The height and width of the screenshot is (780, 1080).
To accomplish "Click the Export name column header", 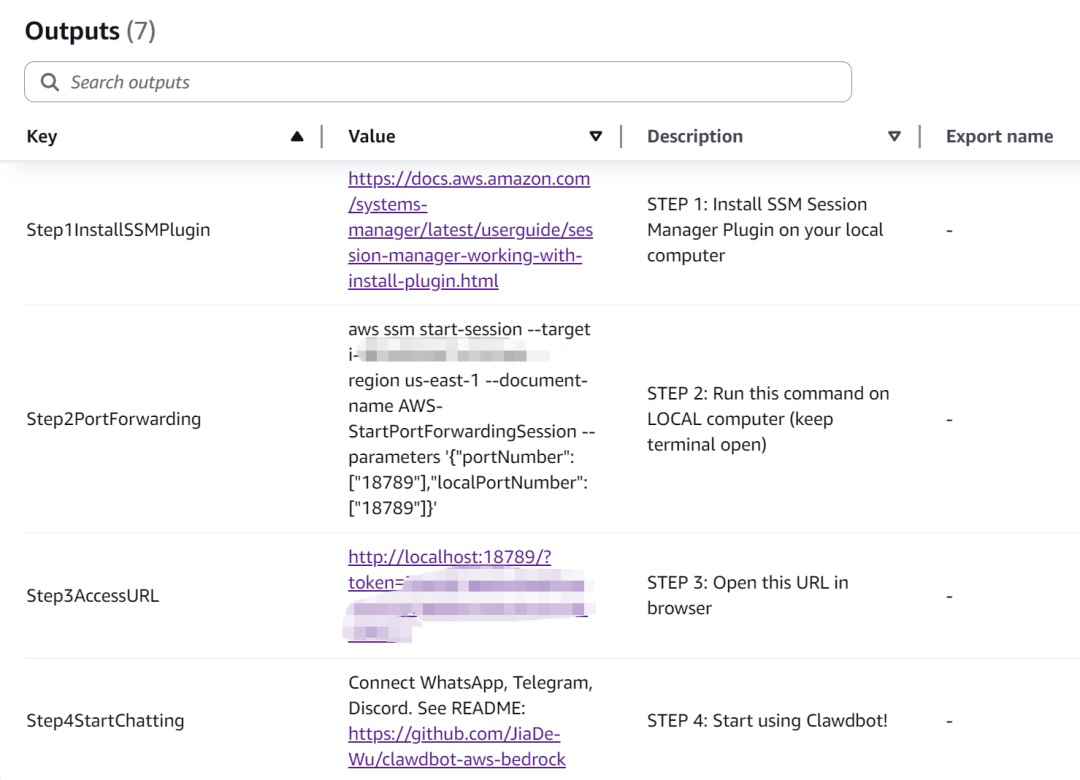I will click(x=999, y=137).
